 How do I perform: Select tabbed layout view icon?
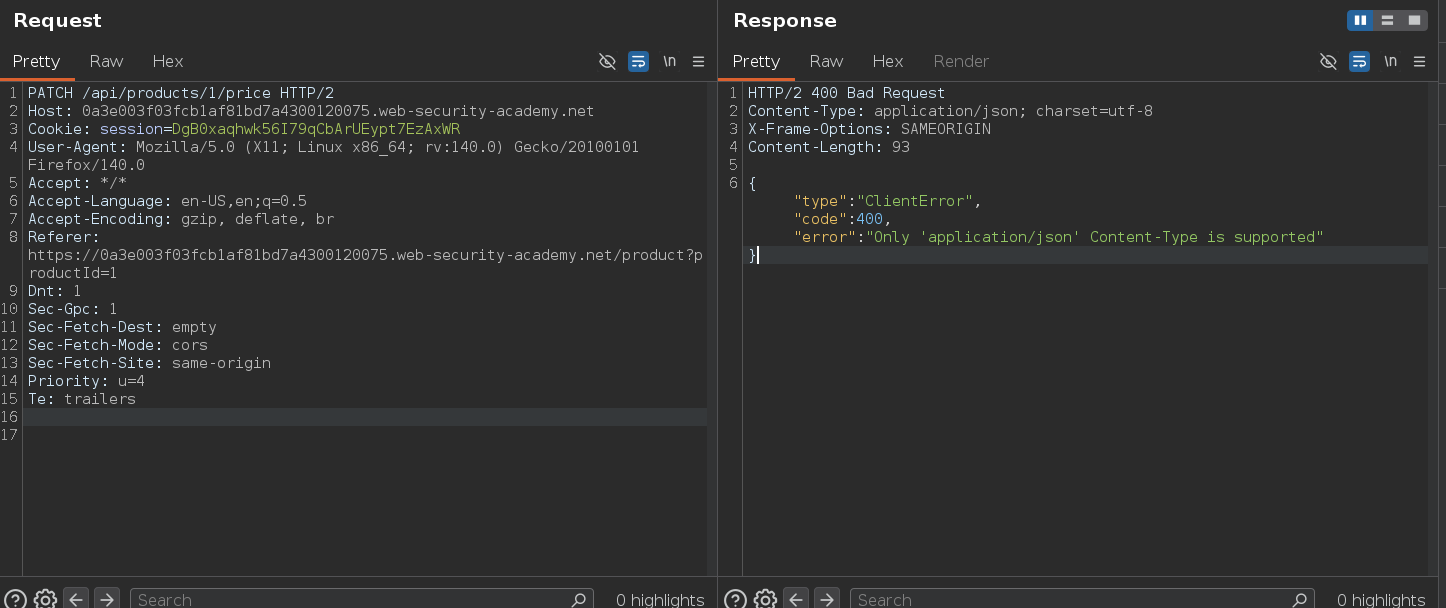click(1414, 20)
